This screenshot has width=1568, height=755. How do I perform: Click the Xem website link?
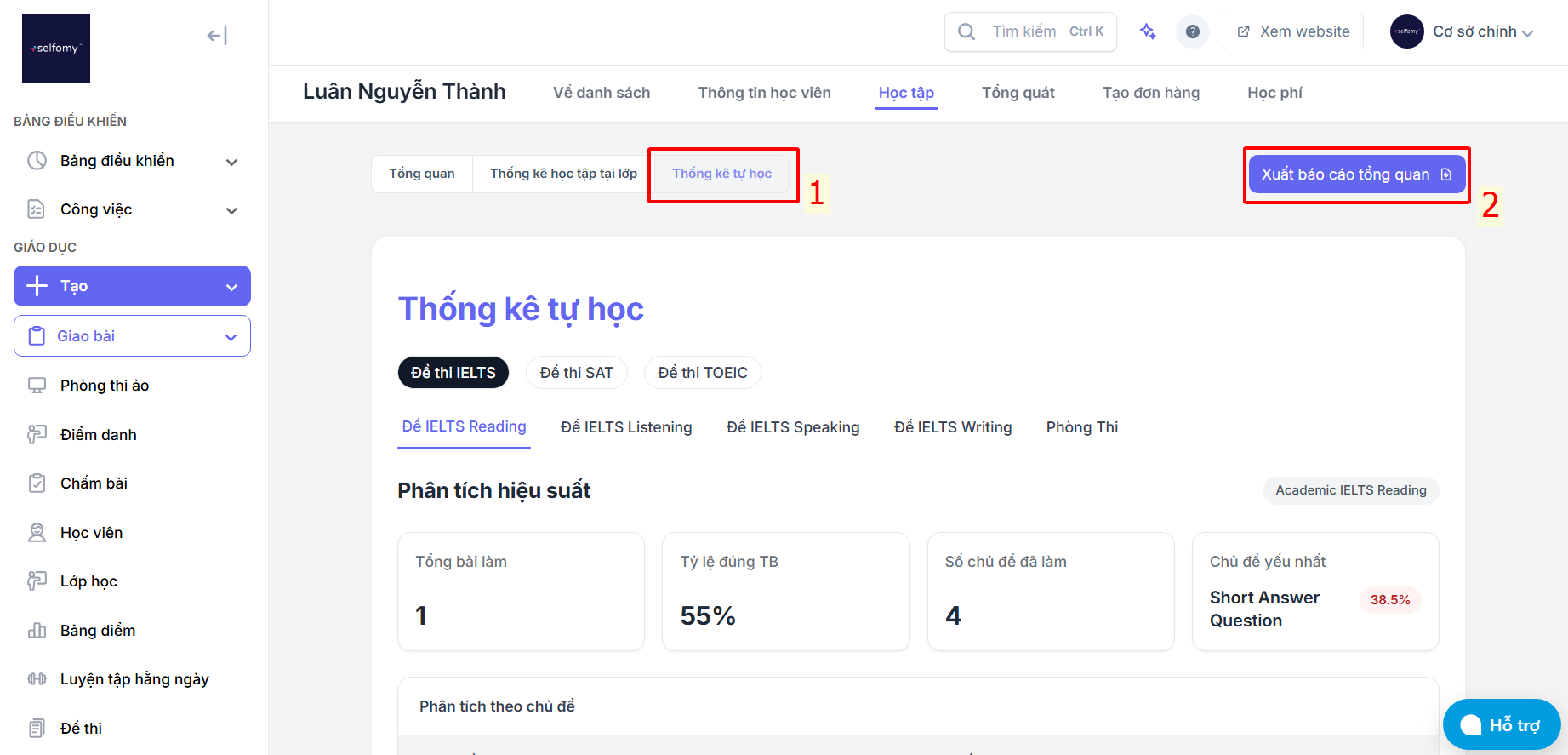point(1293,31)
